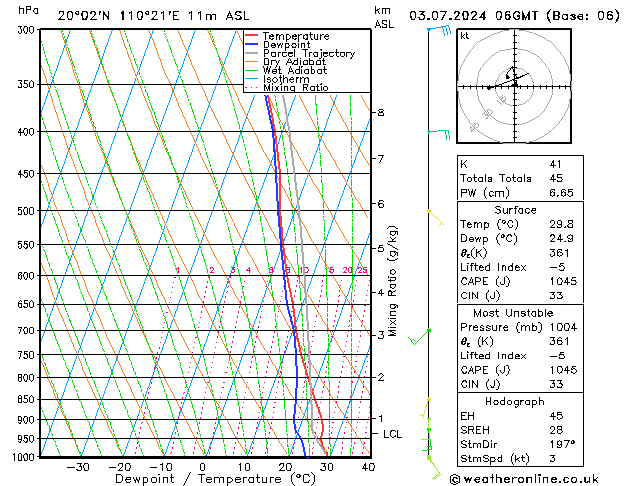Click the LCL level marker label
This screenshot has width=629, height=486.
392,434
